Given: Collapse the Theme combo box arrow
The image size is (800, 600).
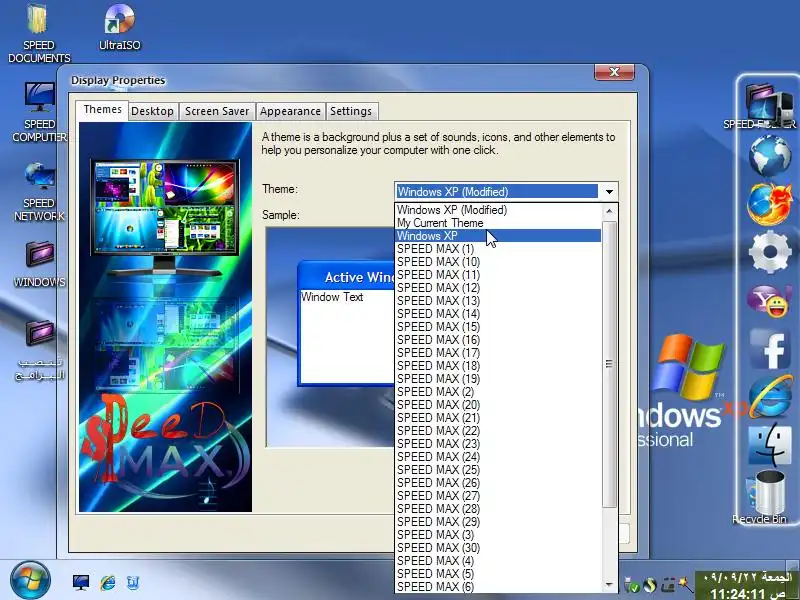Looking at the screenshot, I should [609, 192].
